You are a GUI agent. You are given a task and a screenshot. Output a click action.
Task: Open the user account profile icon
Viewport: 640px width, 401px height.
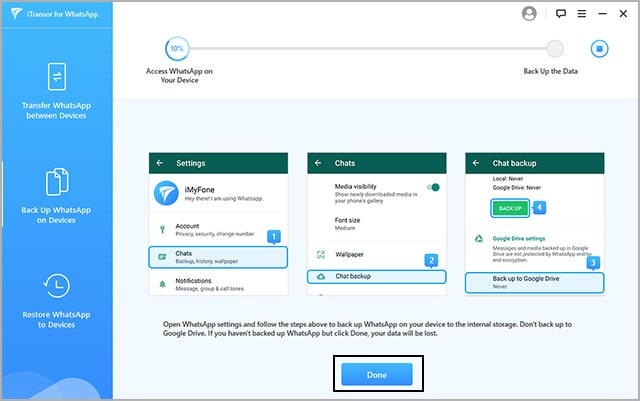pos(529,13)
